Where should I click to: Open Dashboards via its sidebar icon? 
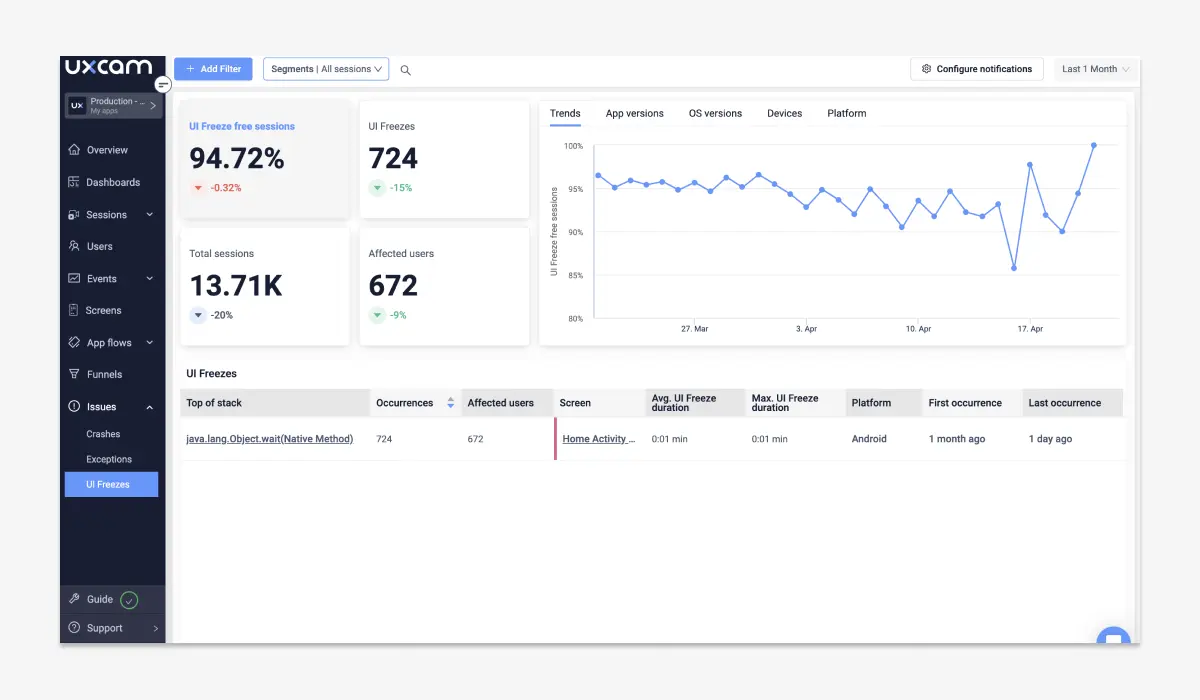pos(74,182)
